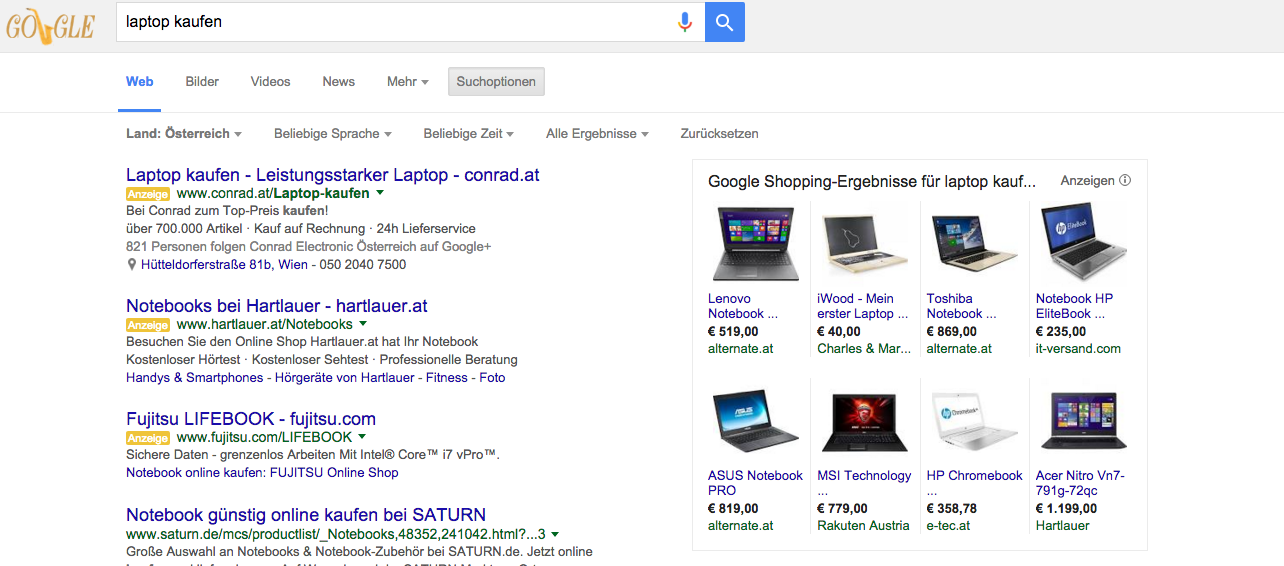Toggle the Suchoptionen button
The height and width of the screenshot is (566, 1284).
coord(496,82)
